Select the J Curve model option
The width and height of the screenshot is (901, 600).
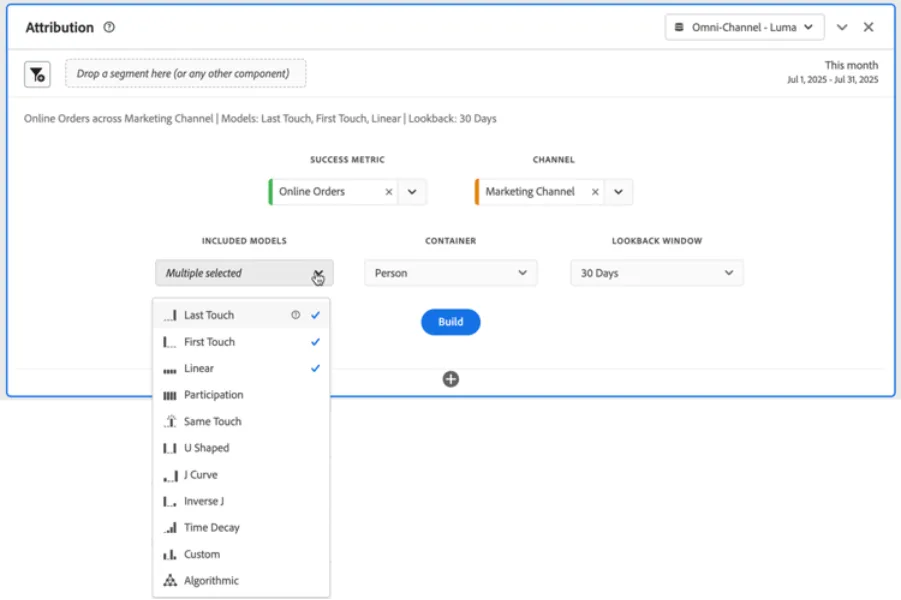[x=241, y=475]
